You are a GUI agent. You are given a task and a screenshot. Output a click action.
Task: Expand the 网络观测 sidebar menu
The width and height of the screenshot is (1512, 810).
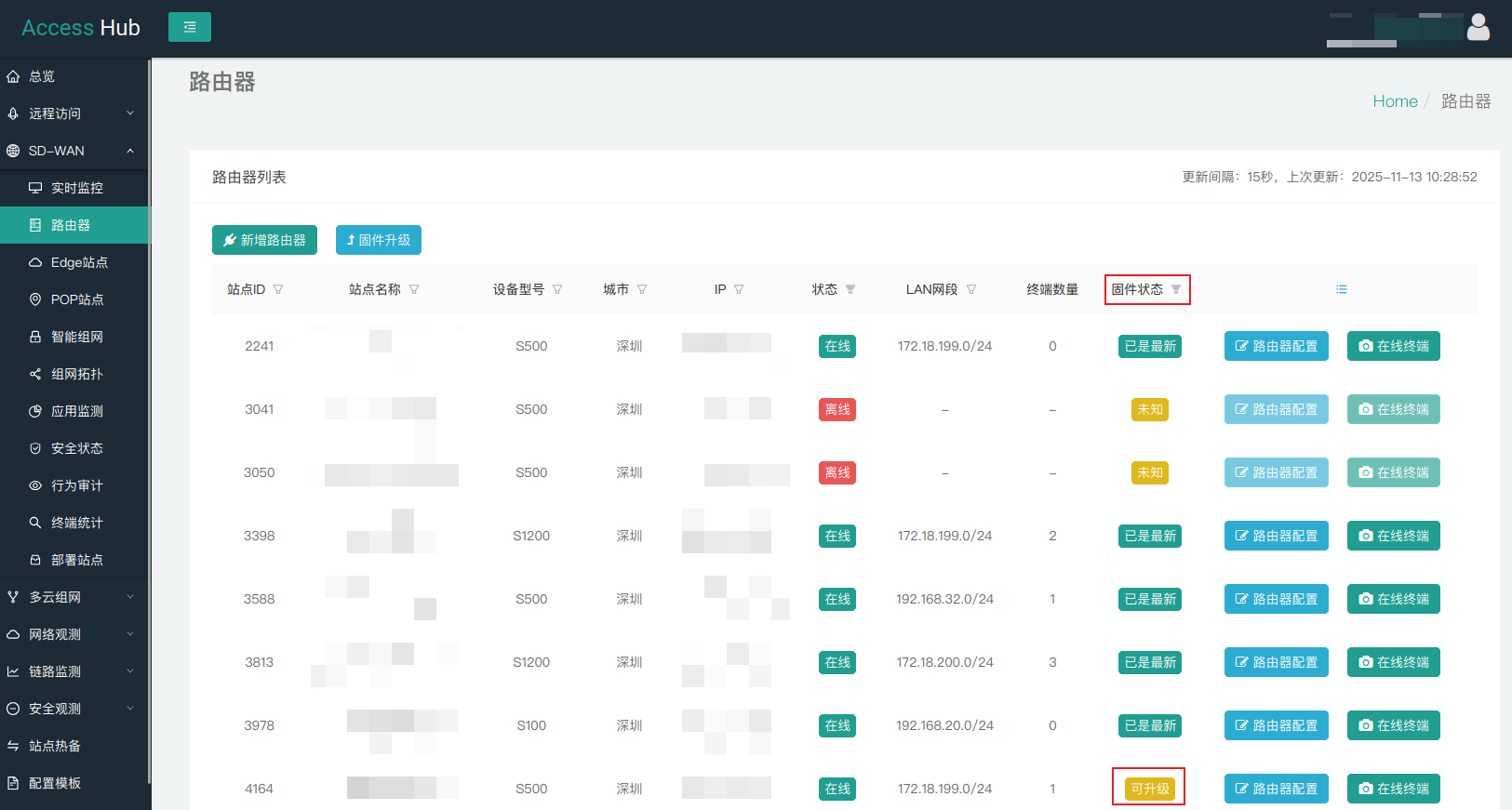point(74,634)
